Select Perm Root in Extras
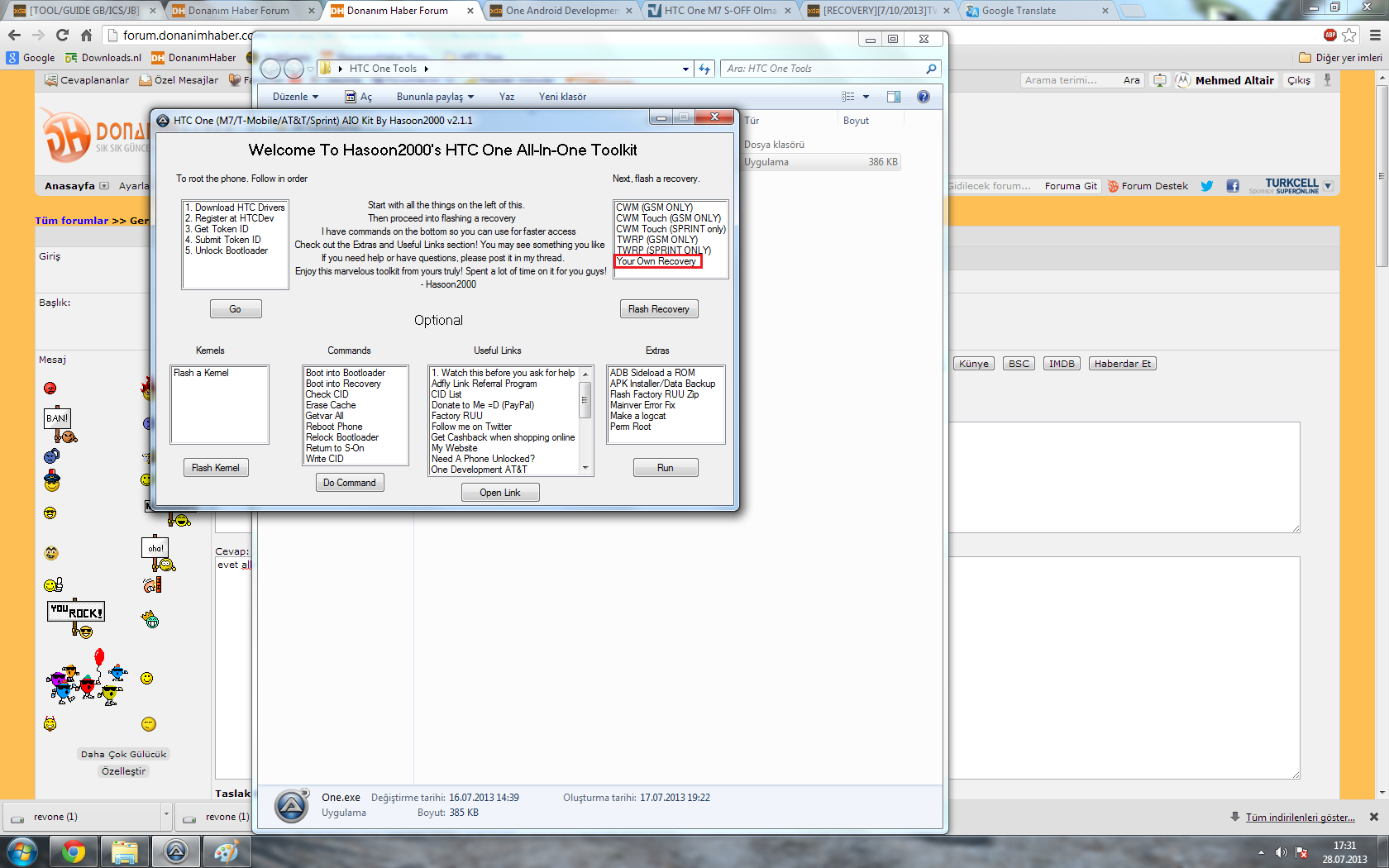The image size is (1389, 868). 630,427
